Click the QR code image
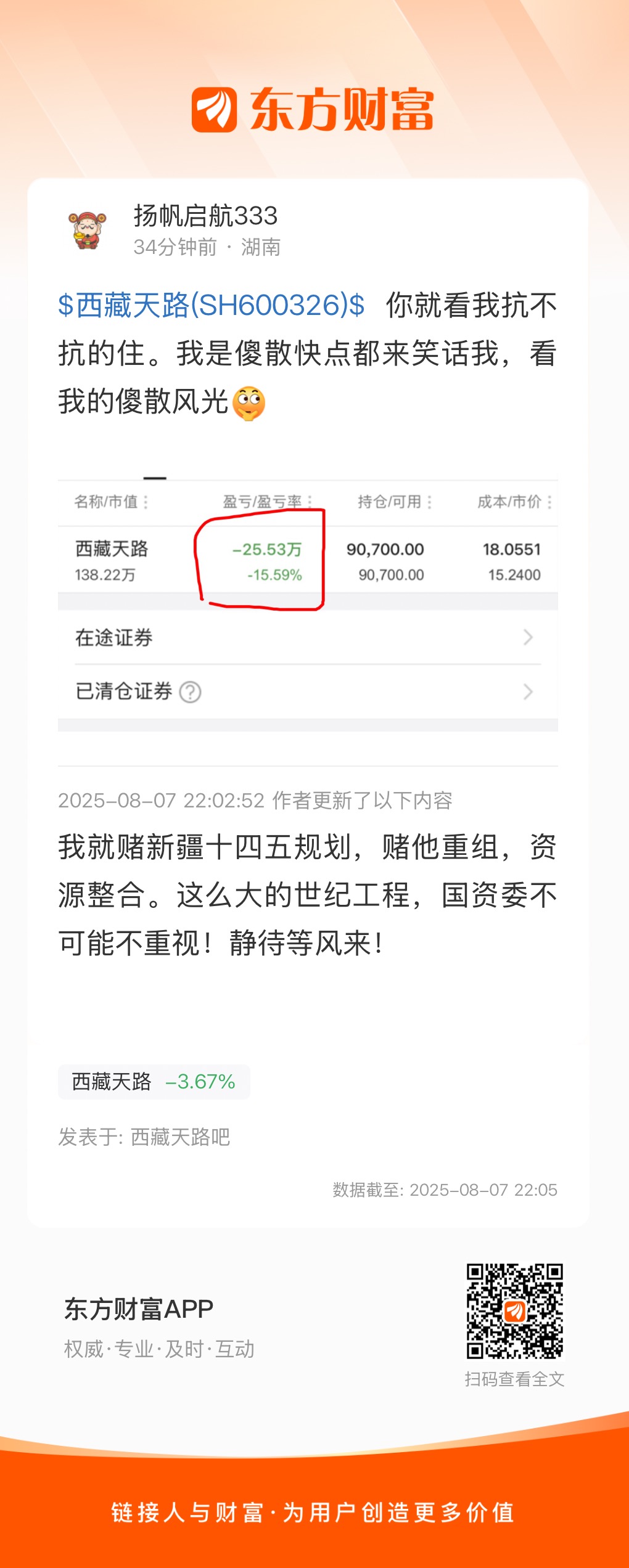 tap(514, 1311)
